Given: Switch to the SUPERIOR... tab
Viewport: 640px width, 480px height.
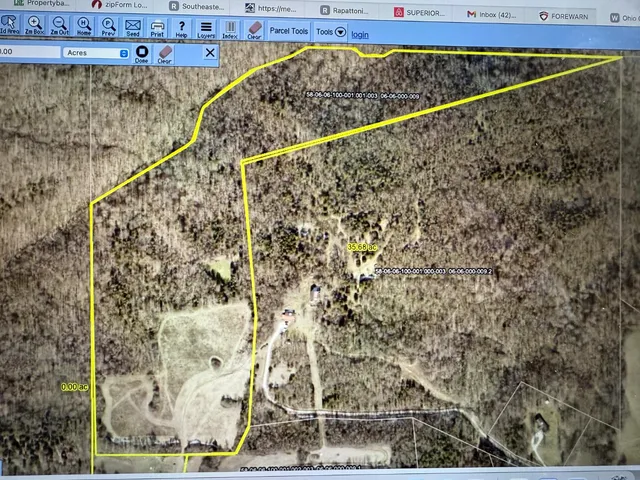Looking at the screenshot, I should pos(419,13).
